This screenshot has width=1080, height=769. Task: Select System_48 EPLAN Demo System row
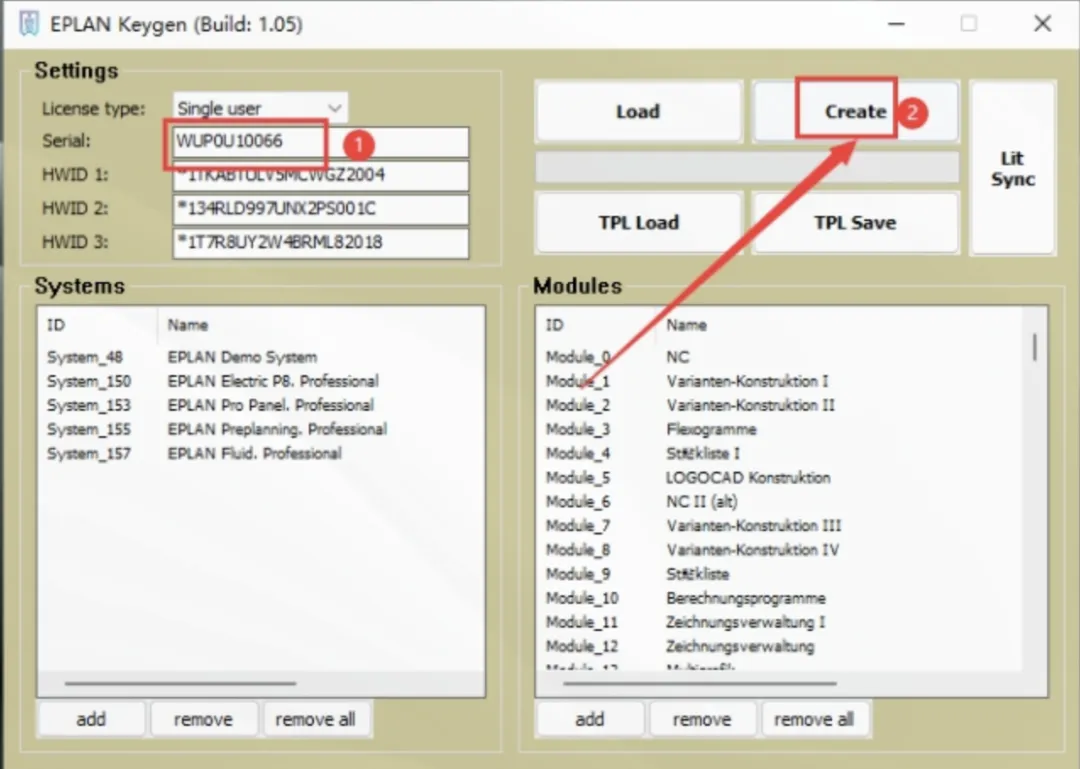click(x=261, y=357)
